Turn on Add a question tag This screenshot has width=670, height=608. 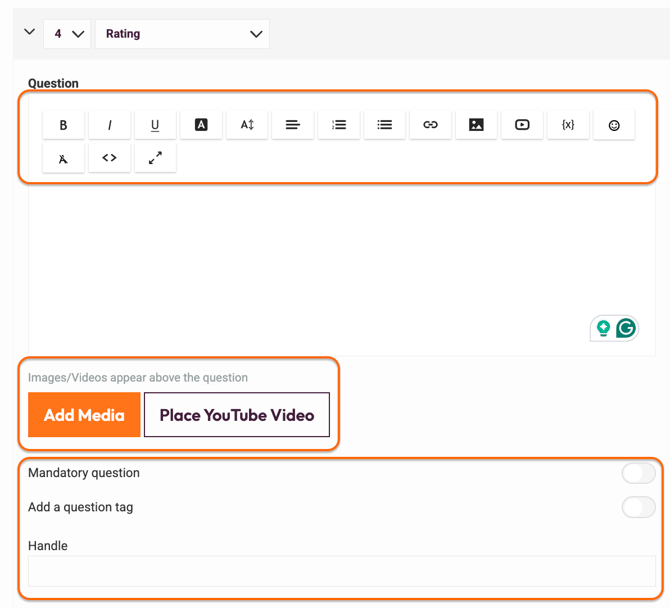pyautogui.click(x=638, y=508)
